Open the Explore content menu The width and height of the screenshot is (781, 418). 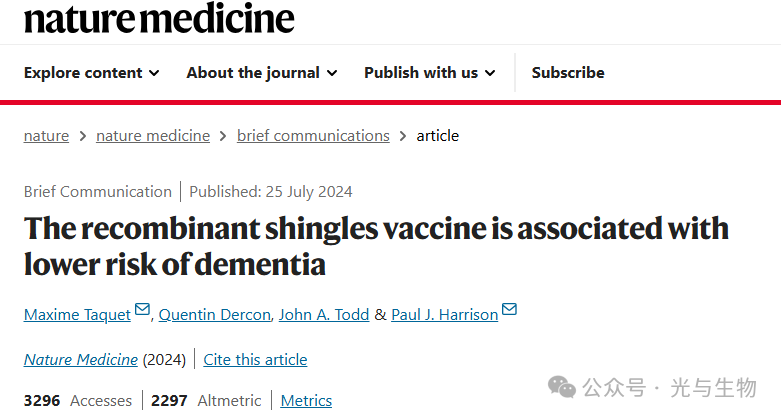click(x=85, y=72)
